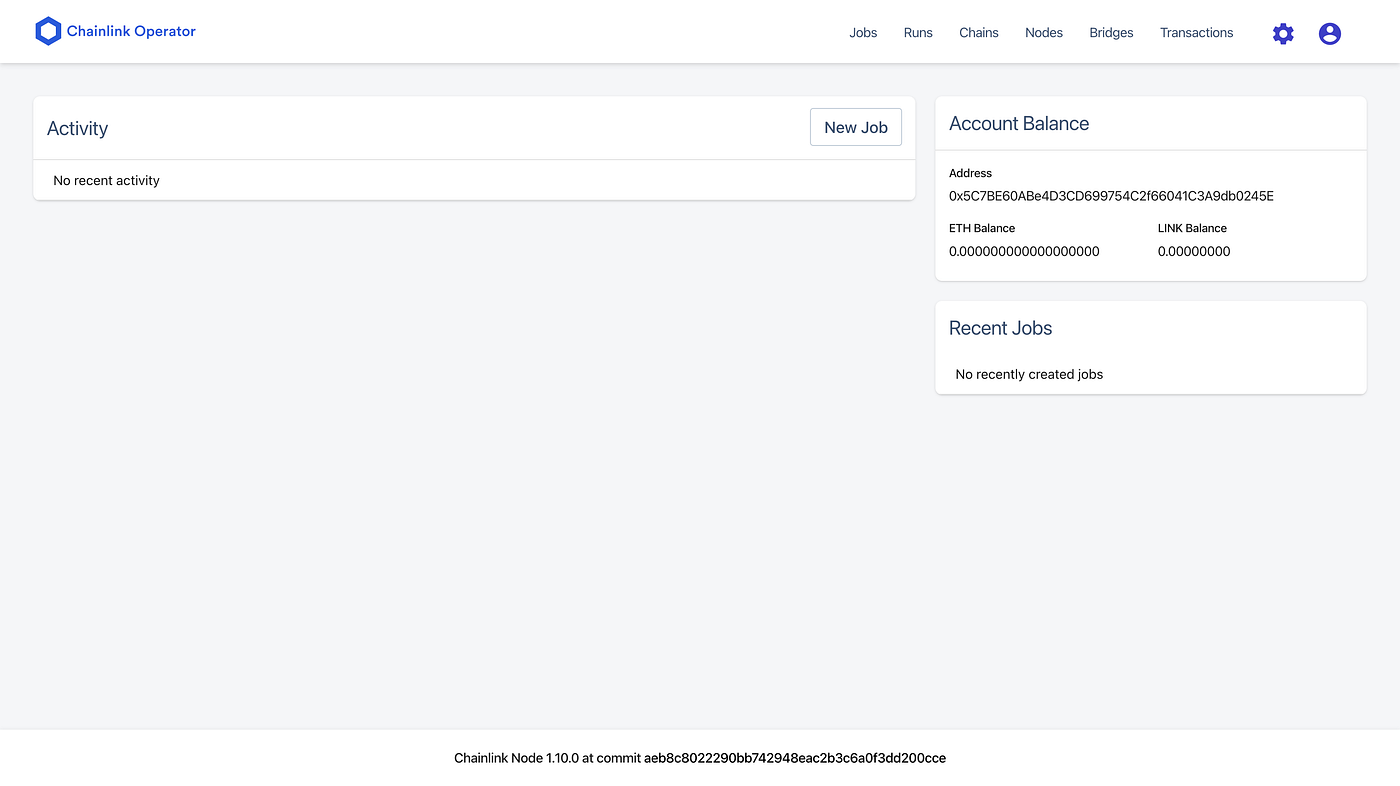Navigate to Nodes
The width and height of the screenshot is (1400, 786).
pos(1044,33)
